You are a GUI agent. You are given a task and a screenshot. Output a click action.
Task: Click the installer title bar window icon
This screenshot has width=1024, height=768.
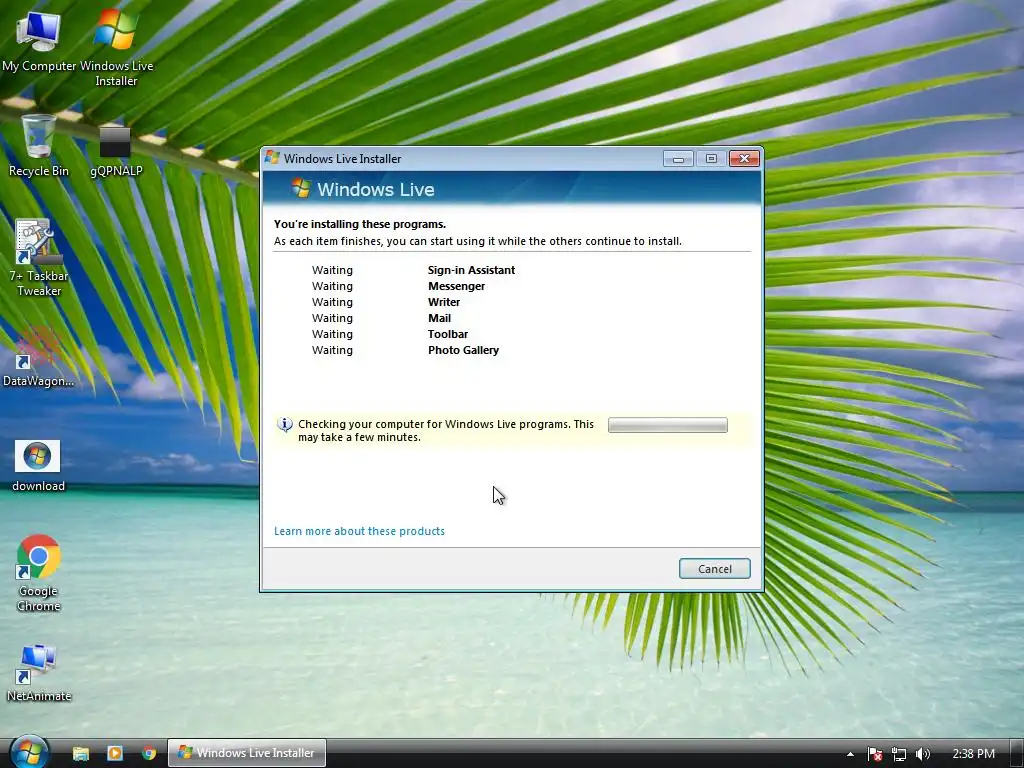272,158
